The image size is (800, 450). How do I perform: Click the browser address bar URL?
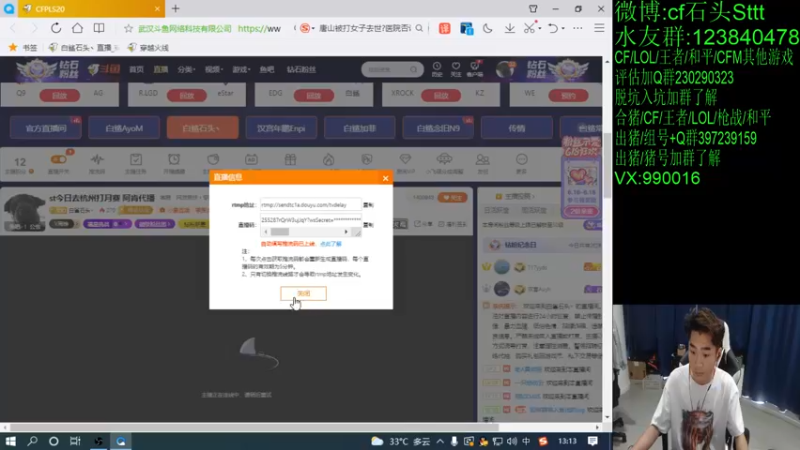(259, 29)
